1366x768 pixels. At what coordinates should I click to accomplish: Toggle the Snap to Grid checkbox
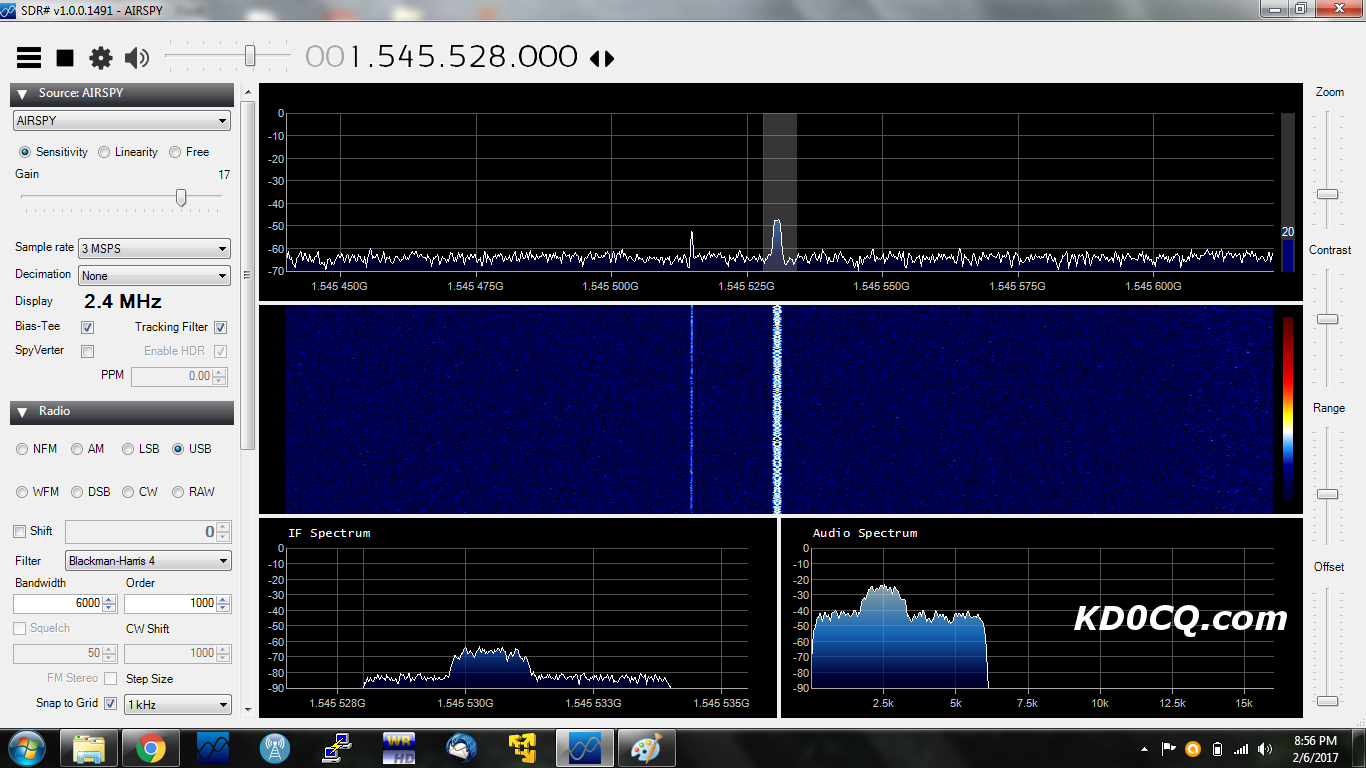[x=111, y=704]
